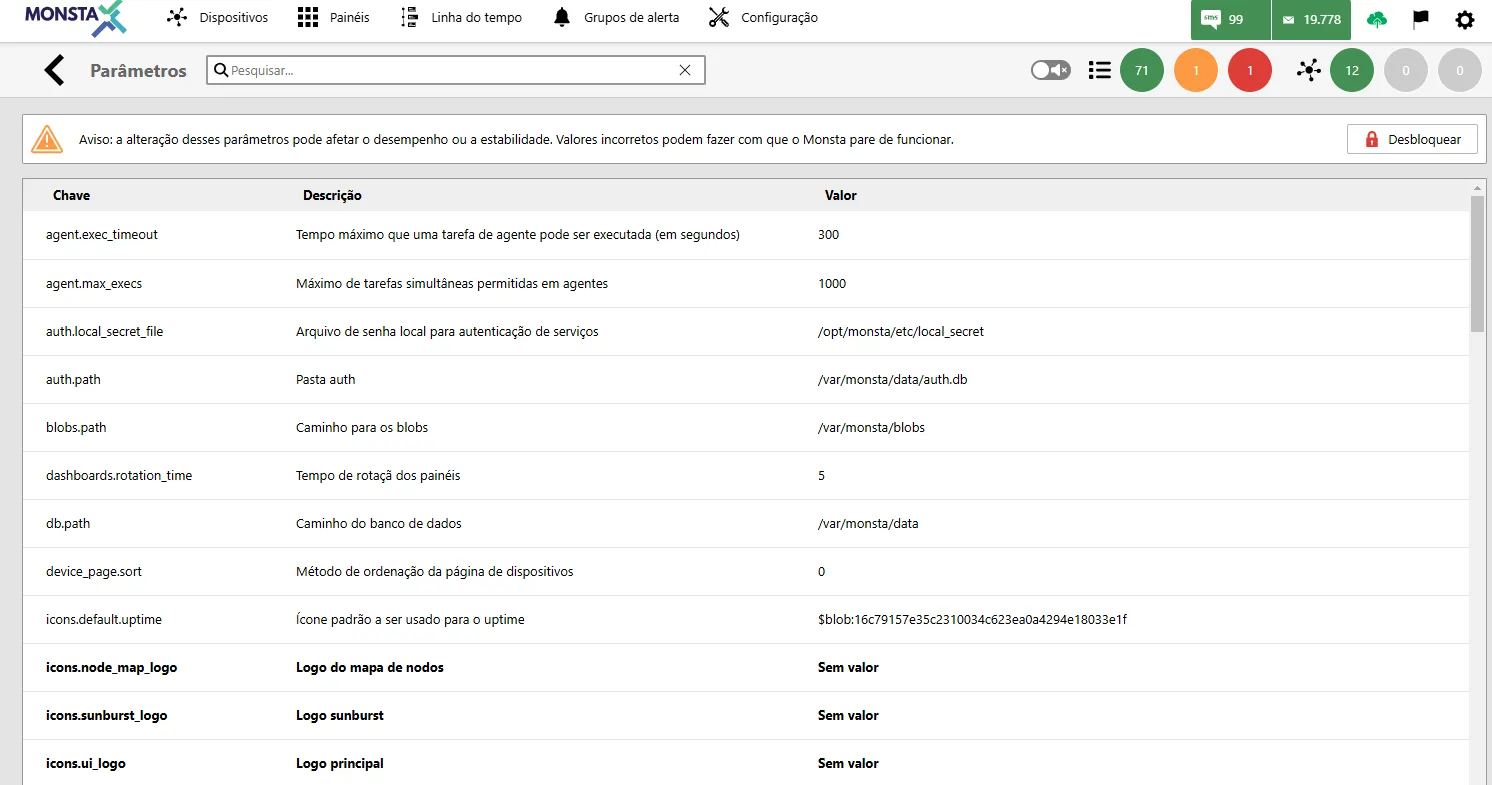The height and width of the screenshot is (785, 1492).
Task: Go back with the left chevron arrow
Action: [x=54, y=70]
